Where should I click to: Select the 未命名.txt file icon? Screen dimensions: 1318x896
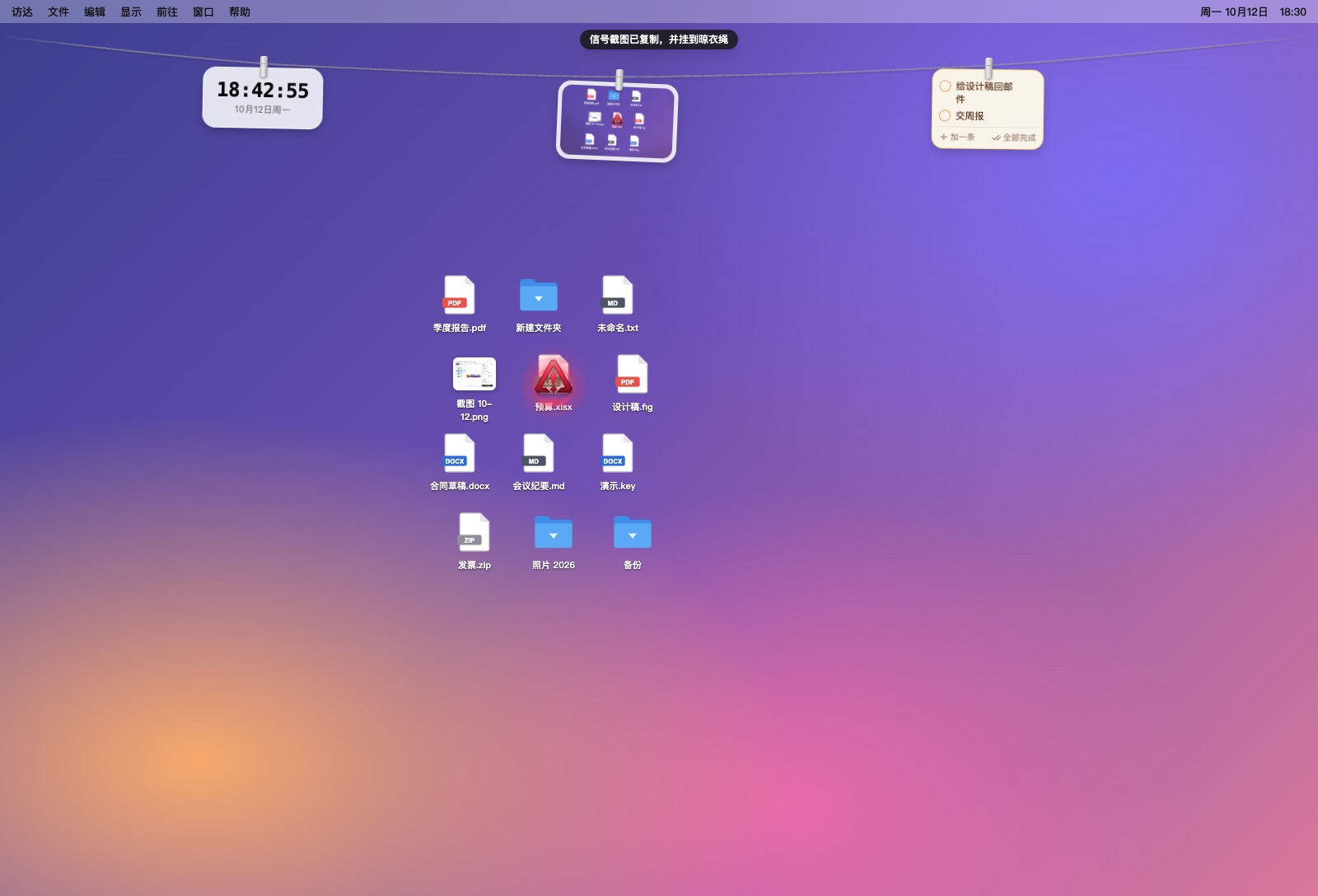coord(618,296)
